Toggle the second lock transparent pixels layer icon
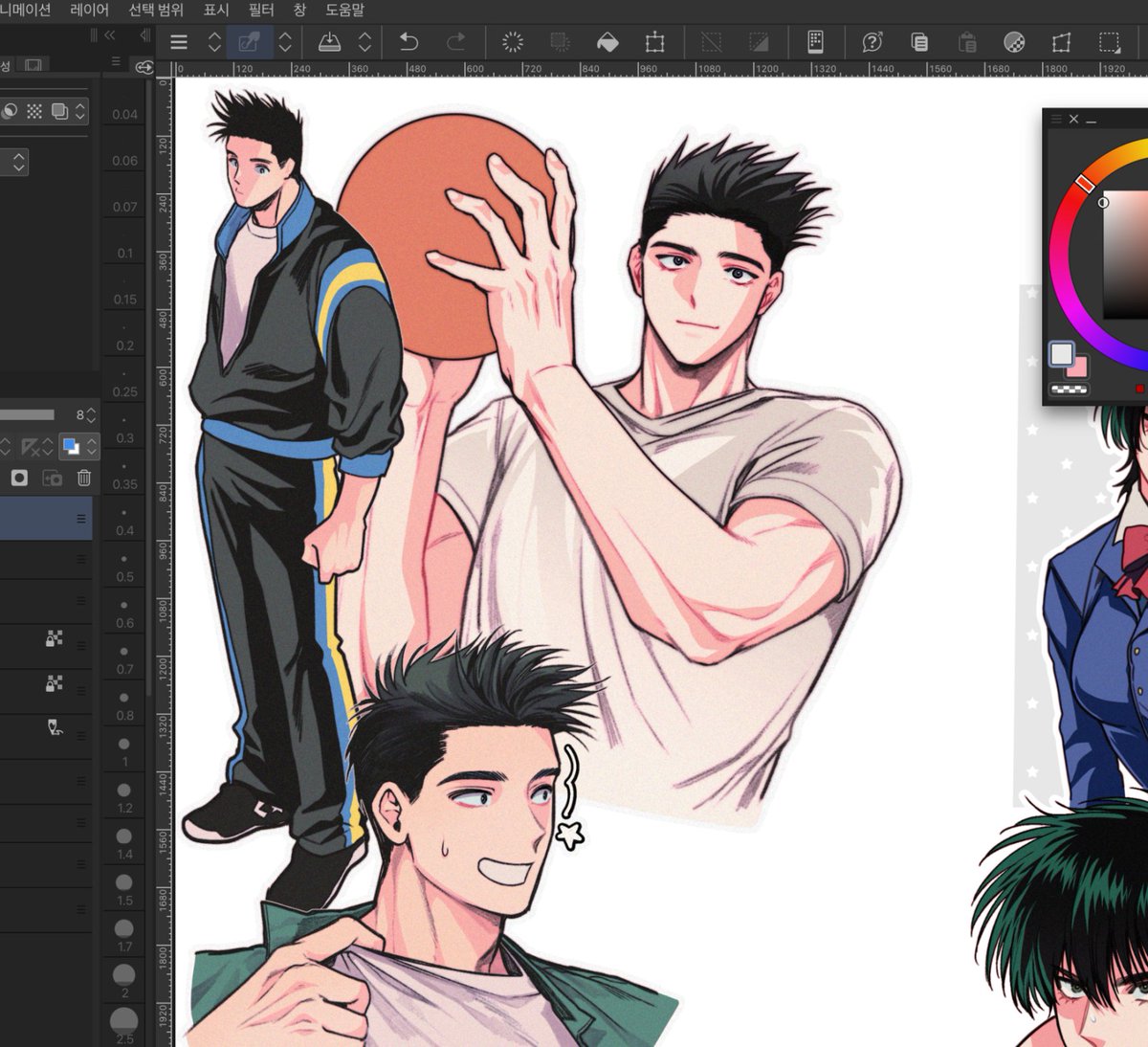This screenshot has width=1148, height=1047. pyautogui.click(x=55, y=683)
